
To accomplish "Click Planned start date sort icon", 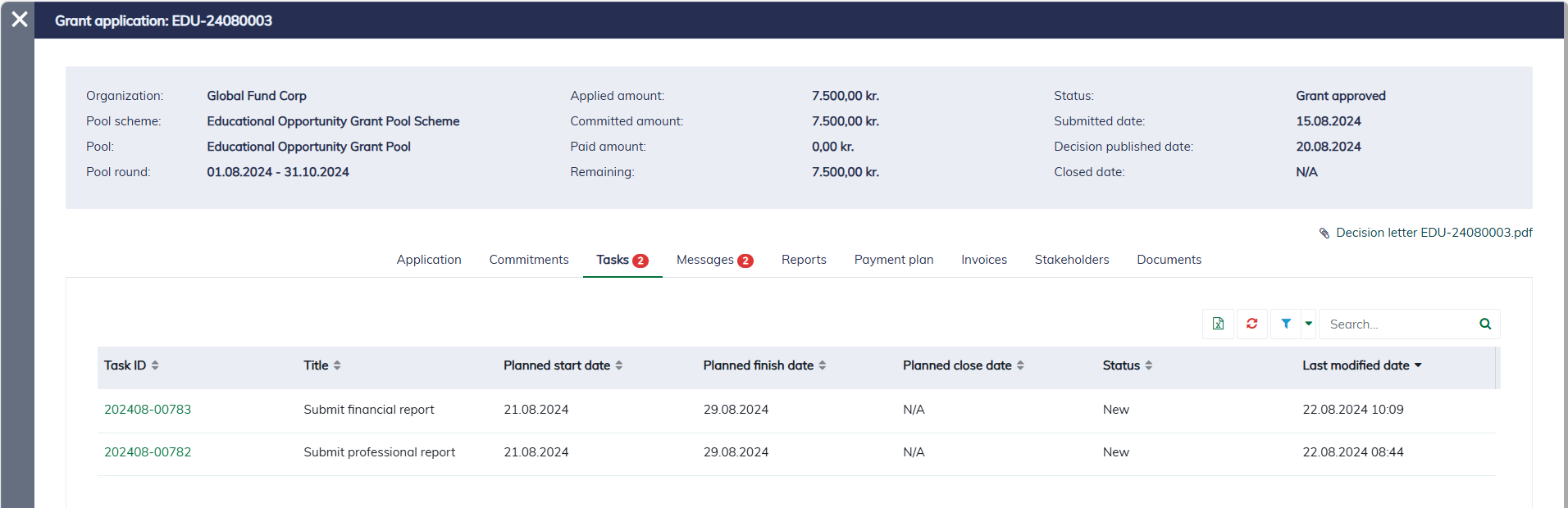I will (619, 365).
